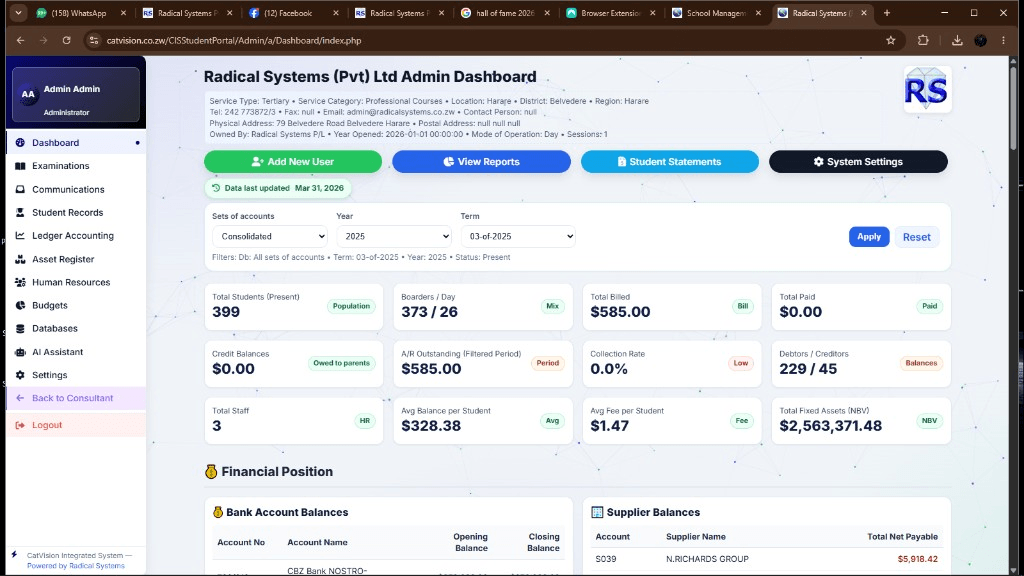The height and width of the screenshot is (576, 1024).
Task: Switch to the Facebook browser tab
Action: [x=293, y=13]
